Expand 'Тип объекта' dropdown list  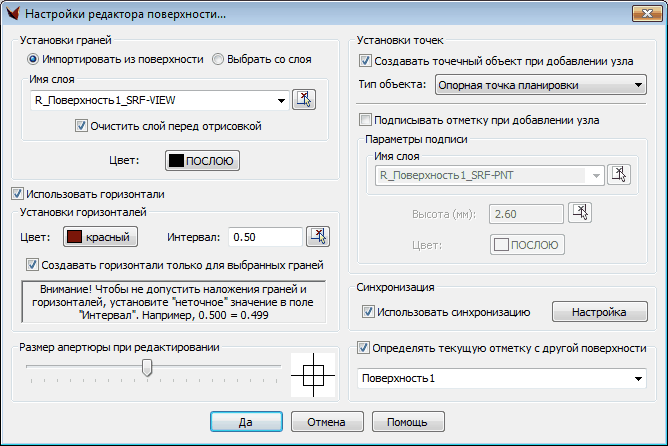point(638,85)
